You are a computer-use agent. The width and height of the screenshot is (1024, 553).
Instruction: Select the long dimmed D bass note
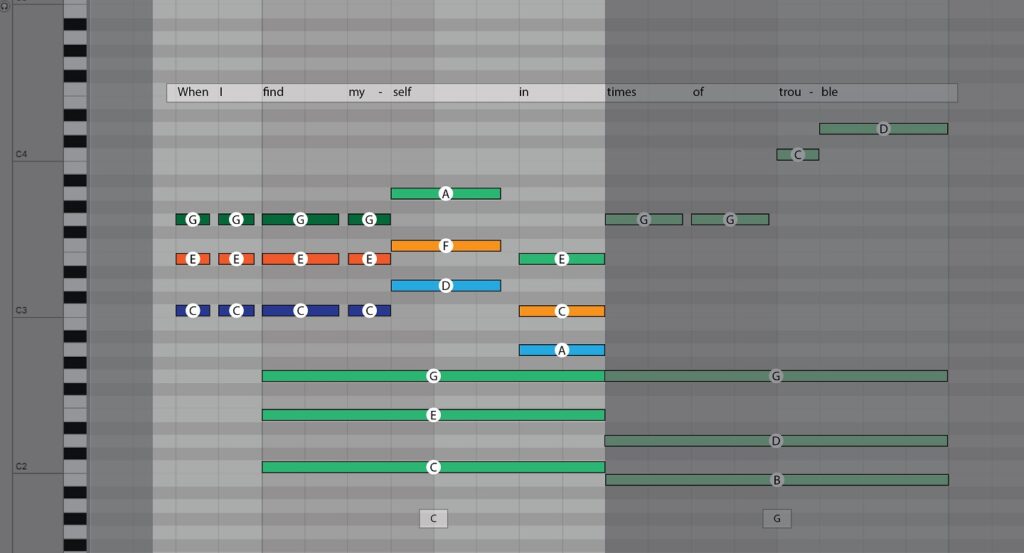pos(776,441)
